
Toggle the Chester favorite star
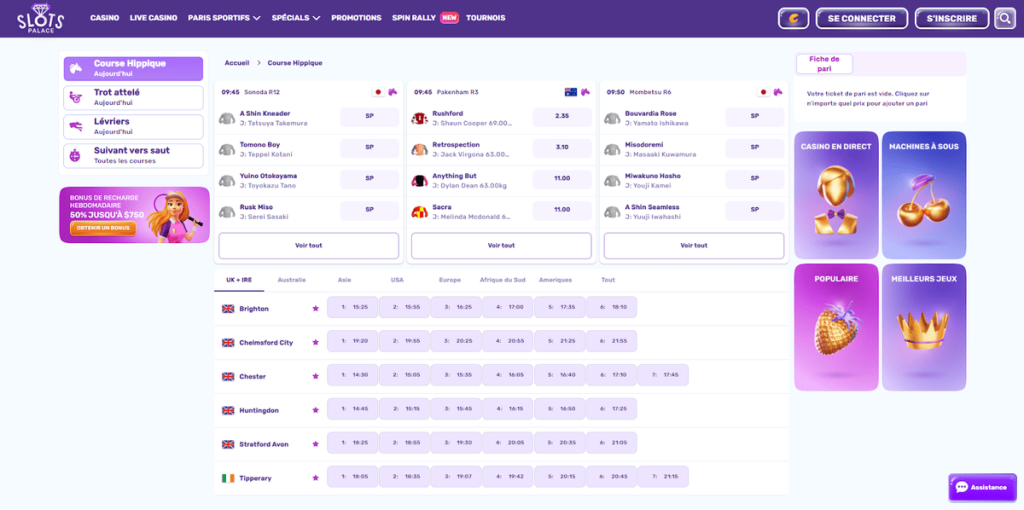315,376
